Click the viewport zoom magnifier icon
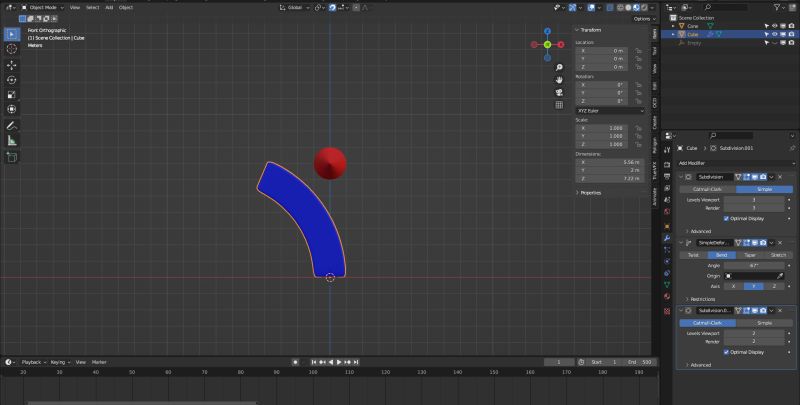This screenshot has width=800, height=405. 559,68
